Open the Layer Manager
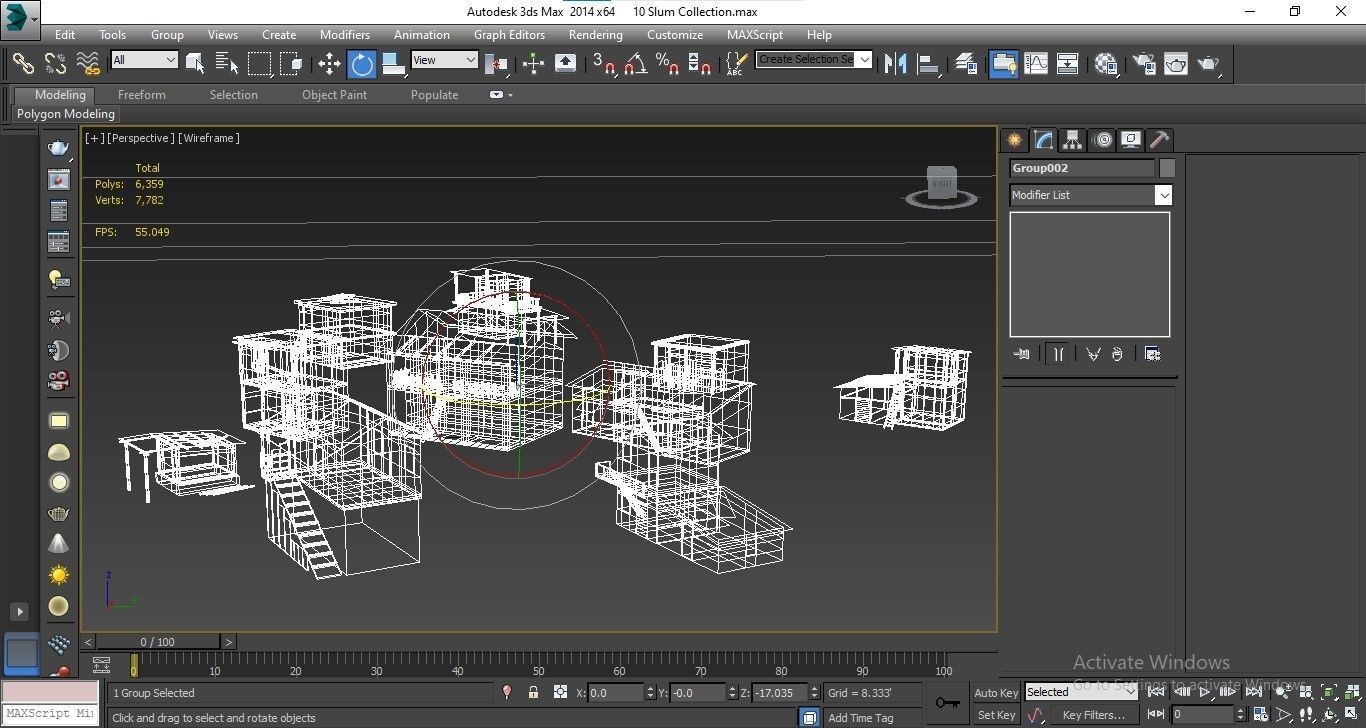 (x=966, y=63)
